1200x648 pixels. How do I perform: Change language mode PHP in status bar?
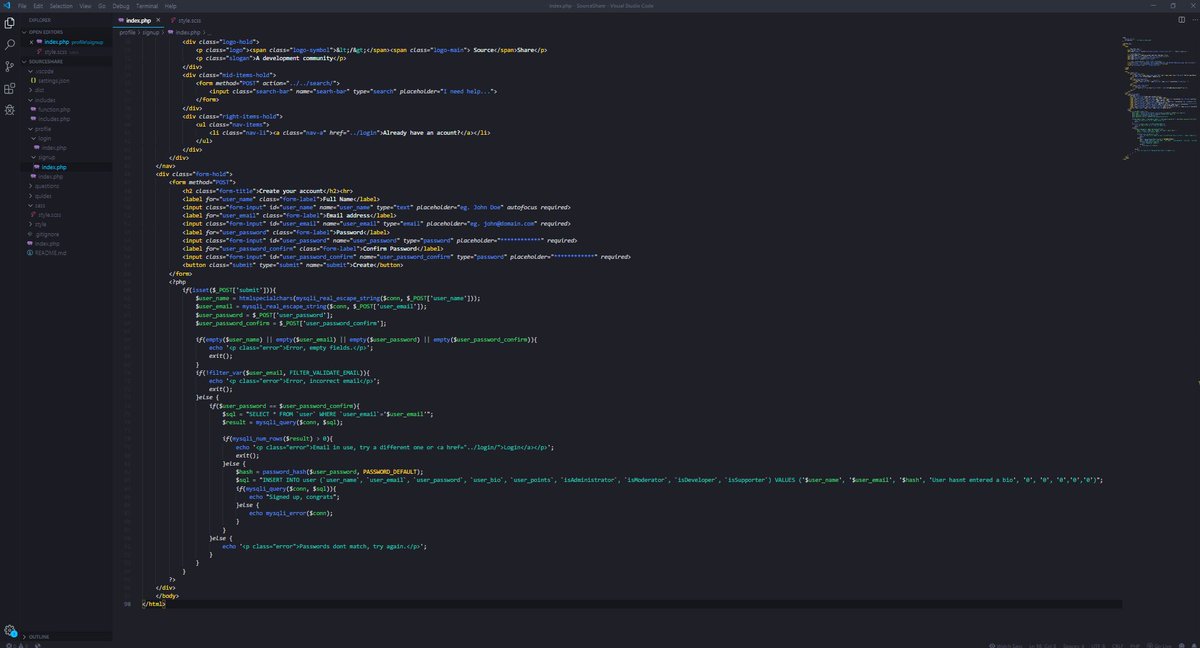(x=1134, y=645)
